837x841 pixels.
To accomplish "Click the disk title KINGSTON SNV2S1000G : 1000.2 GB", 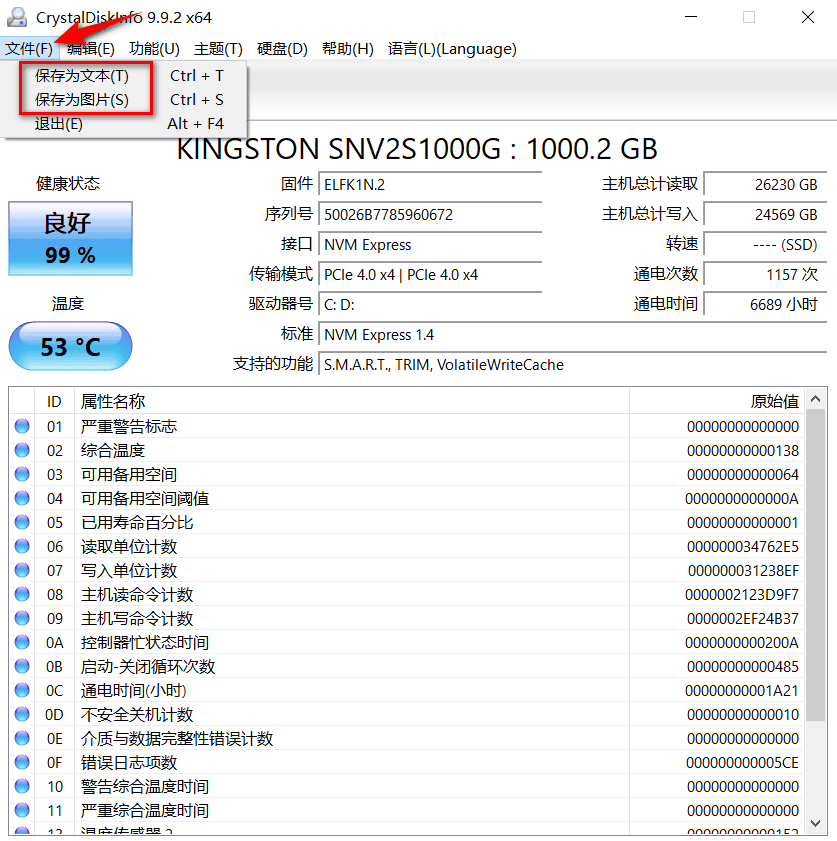I will (x=417, y=149).
